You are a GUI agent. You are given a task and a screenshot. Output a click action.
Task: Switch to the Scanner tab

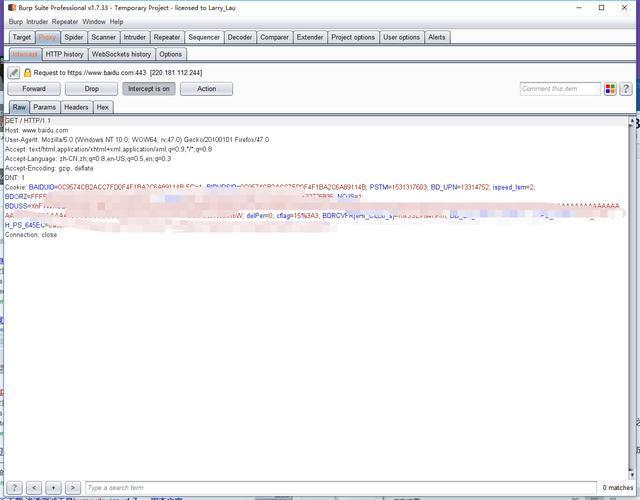[x=103, y=37]
